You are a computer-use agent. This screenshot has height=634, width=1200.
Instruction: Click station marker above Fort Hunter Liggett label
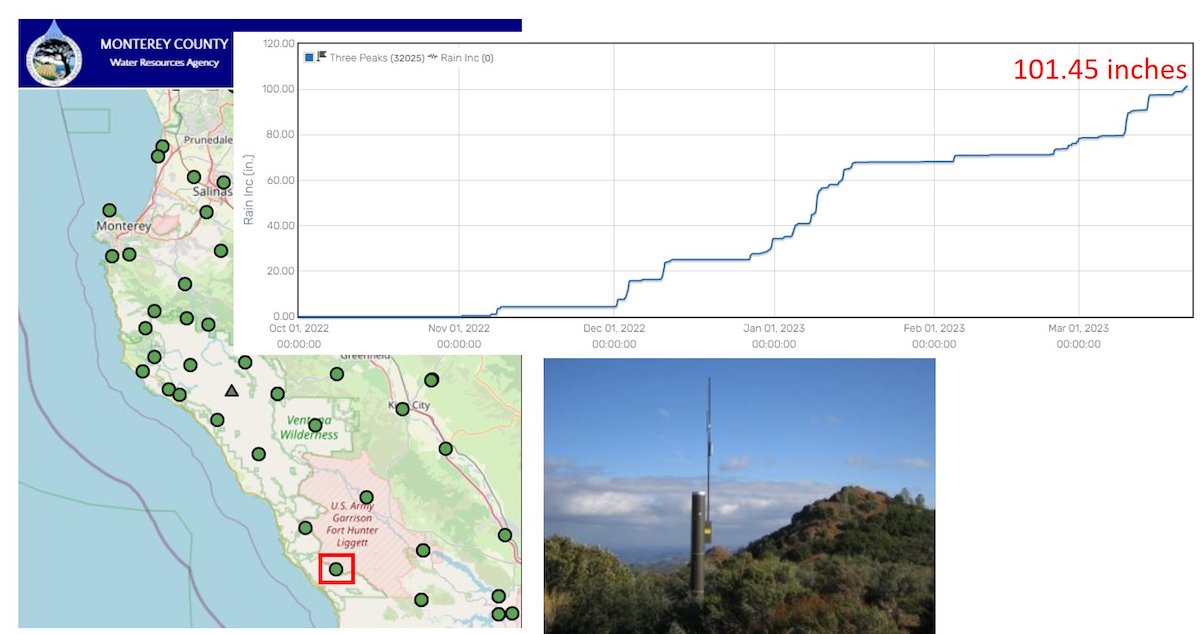366,497
